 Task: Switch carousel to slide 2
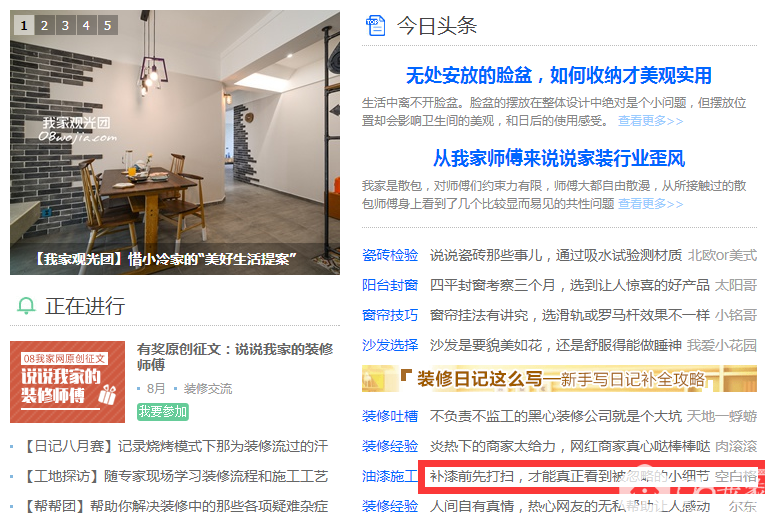click(x=44, y=25)
